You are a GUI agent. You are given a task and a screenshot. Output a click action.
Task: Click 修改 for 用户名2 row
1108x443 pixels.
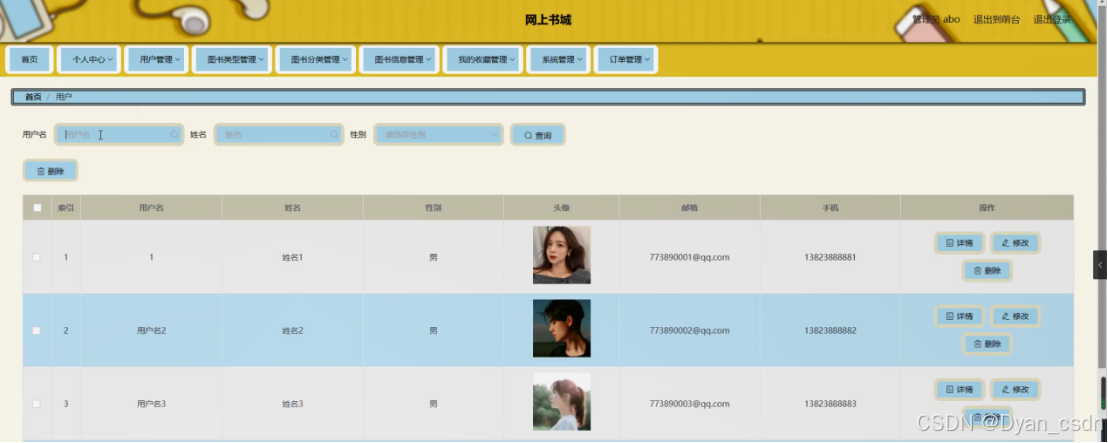pyautogui.click(x=1015, y=317)
